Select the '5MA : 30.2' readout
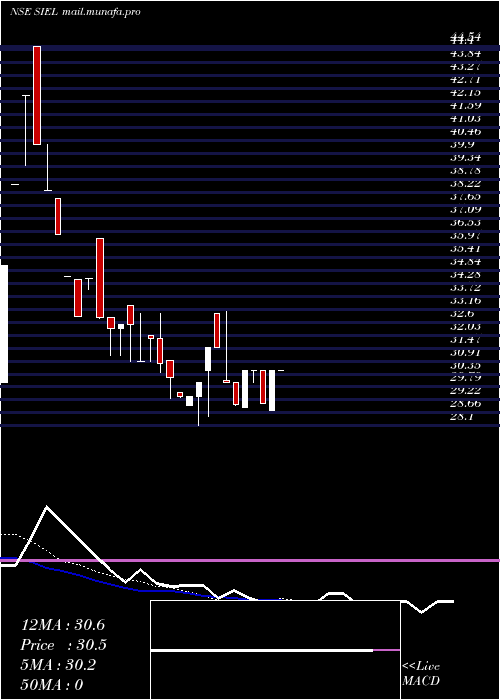 (58, 665)
